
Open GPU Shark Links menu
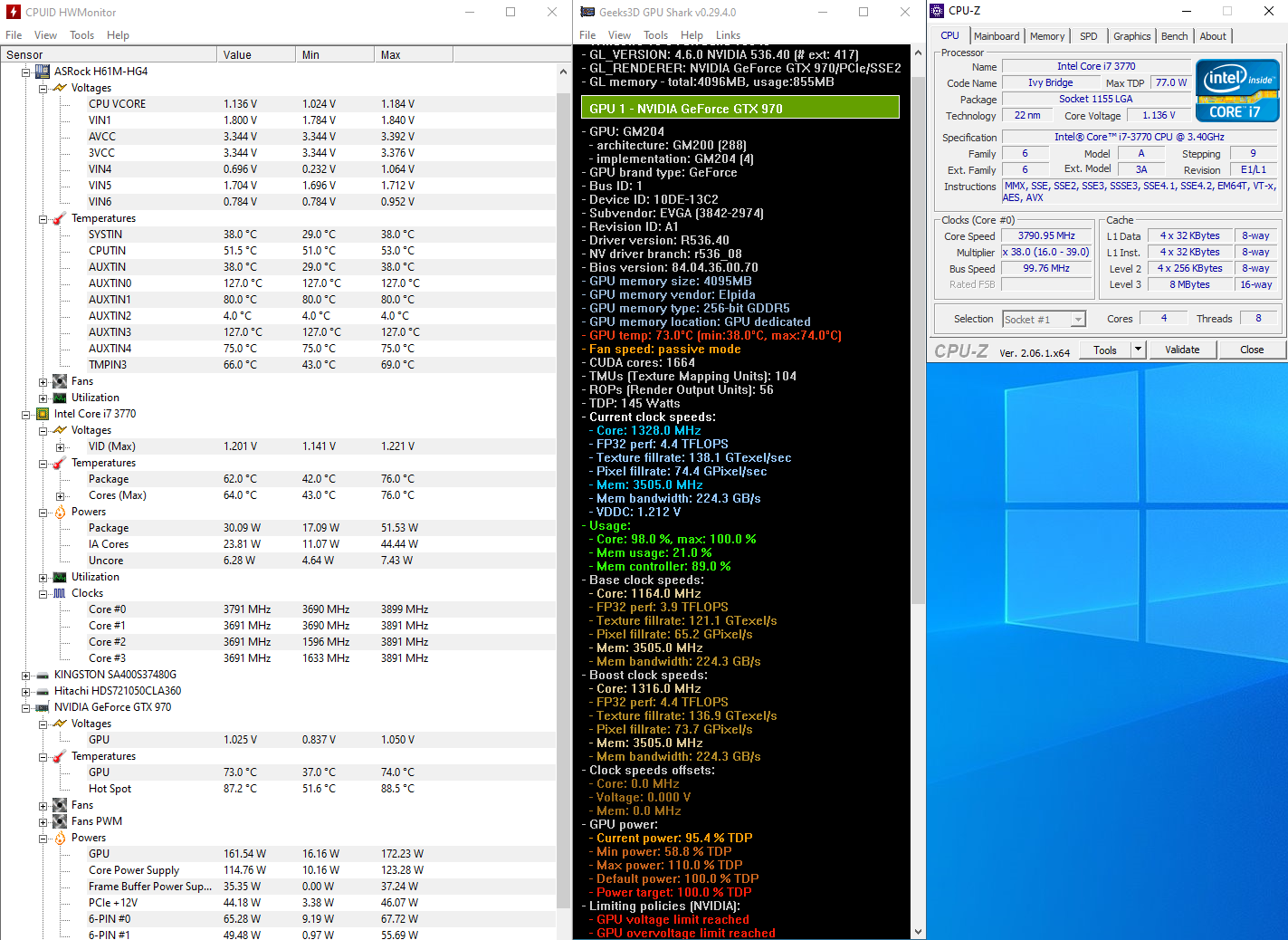tap(728, 35)
